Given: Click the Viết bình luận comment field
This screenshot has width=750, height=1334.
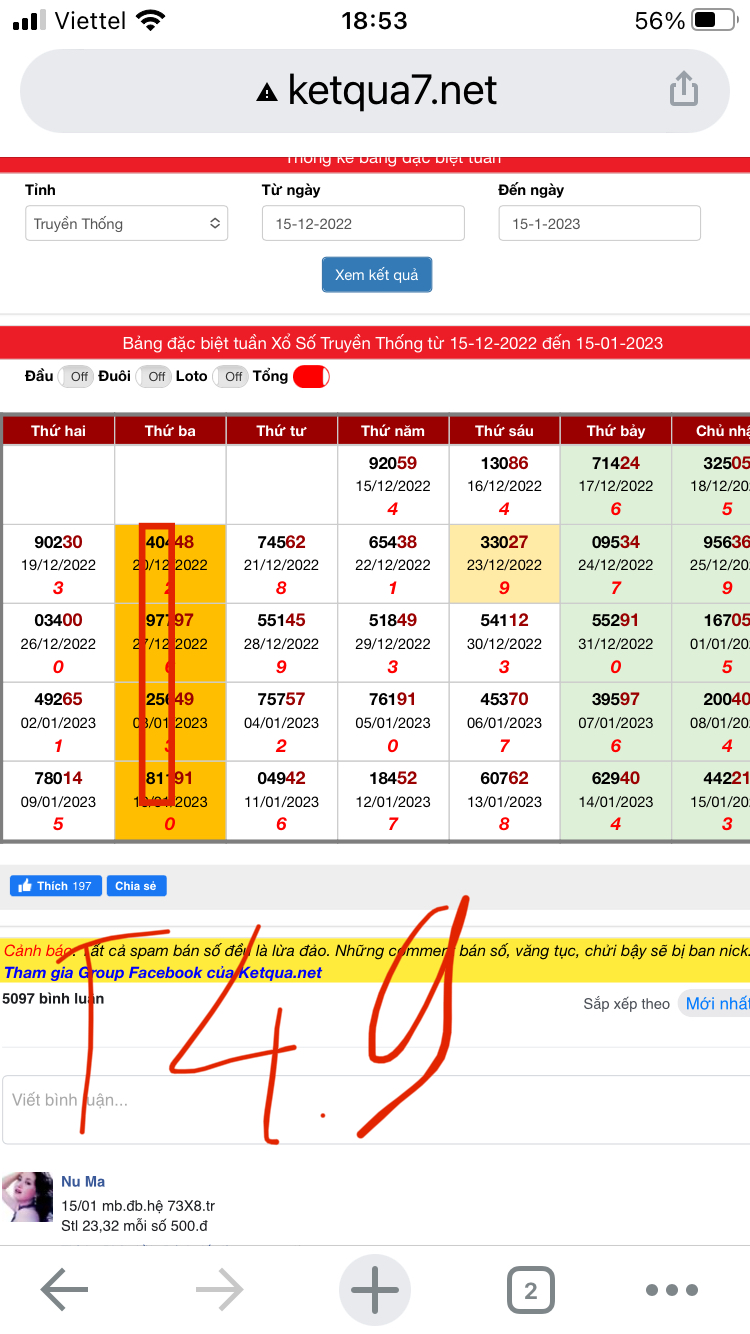Looking at the screenshot, I should (375, 1101).
